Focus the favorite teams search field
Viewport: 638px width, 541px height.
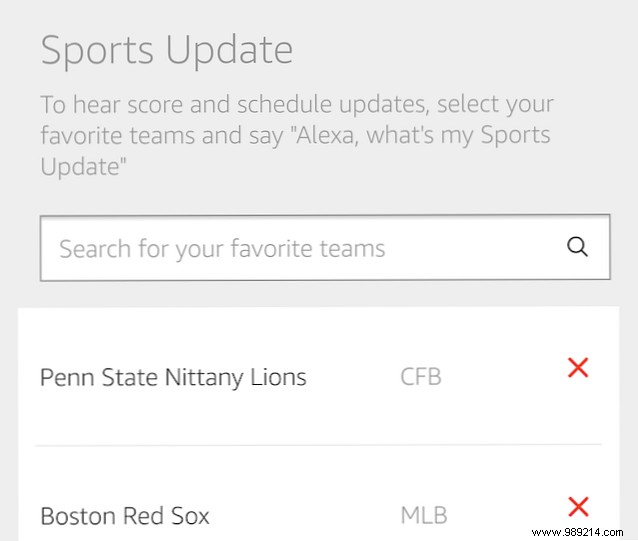tap(300, 248)
